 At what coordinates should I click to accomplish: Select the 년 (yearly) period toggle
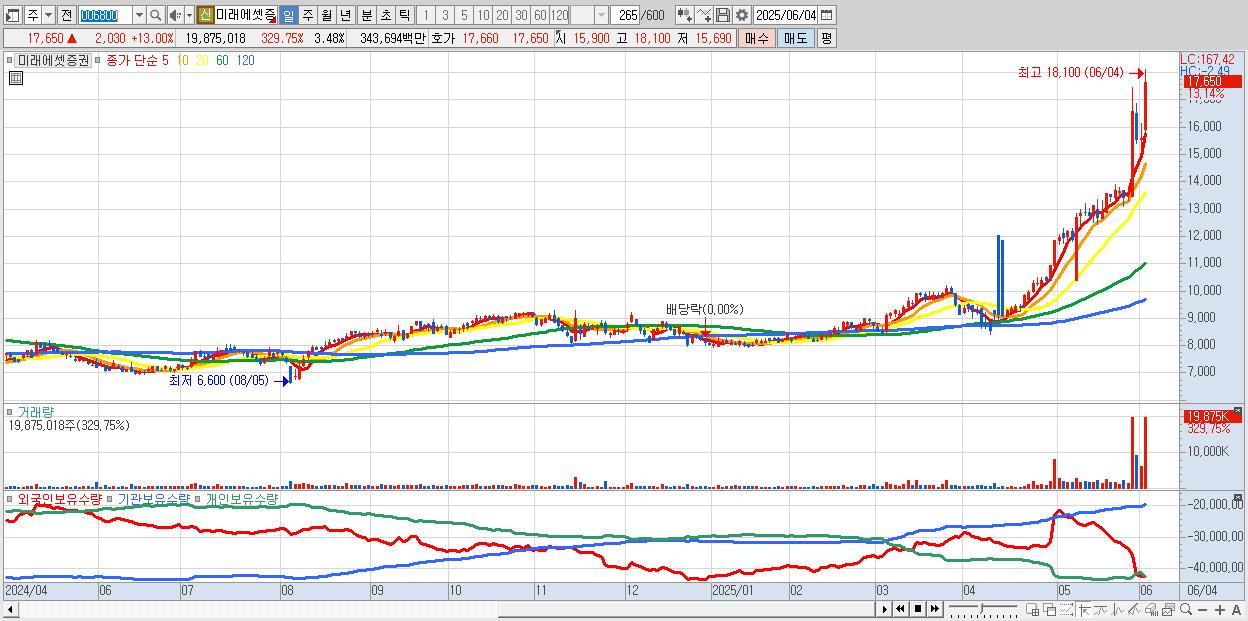point(345,15)
